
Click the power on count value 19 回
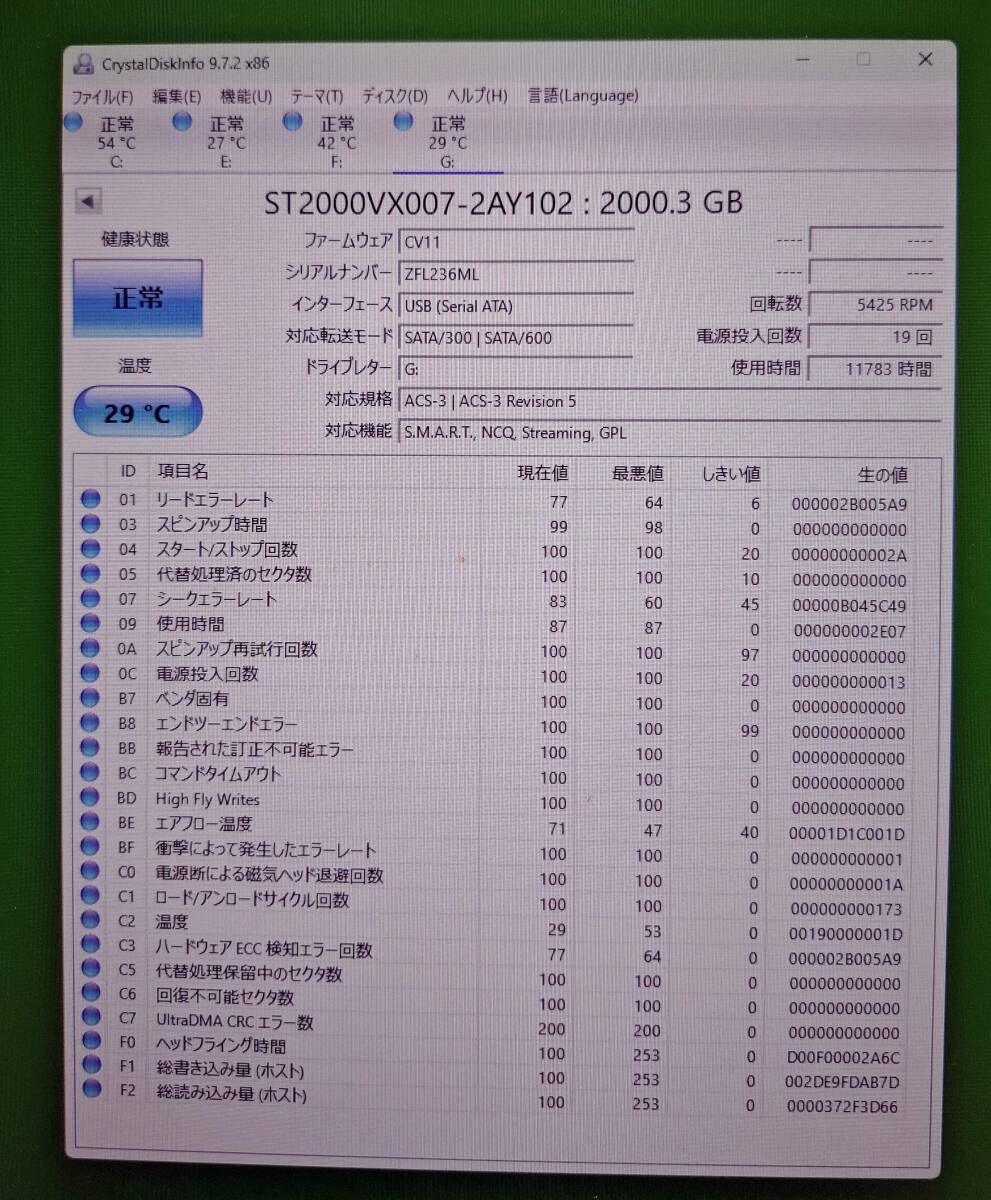(875, 337)
